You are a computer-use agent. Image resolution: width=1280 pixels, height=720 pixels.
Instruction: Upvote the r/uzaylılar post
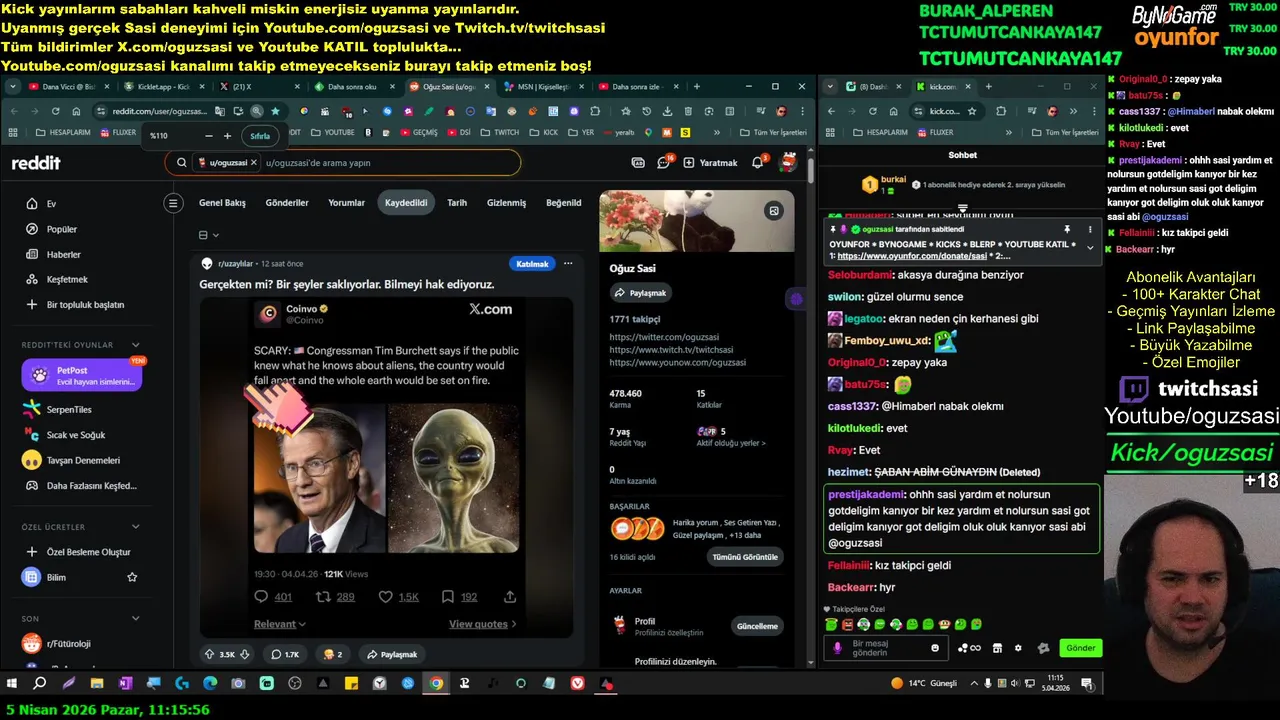[210, 654]
